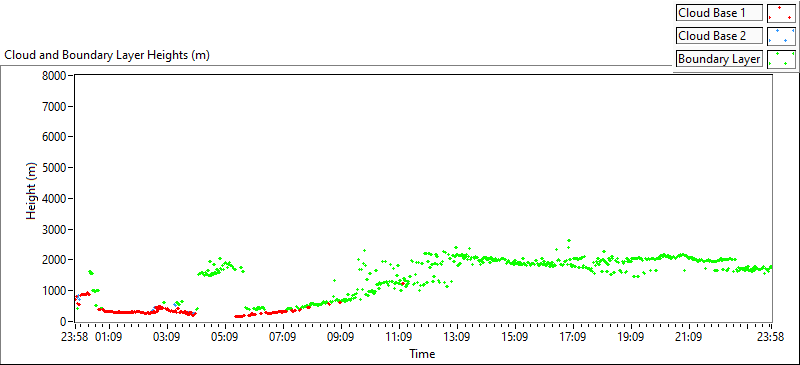Click the 8000 height axis label
The image size is (800, 365).
coord(56,76)
